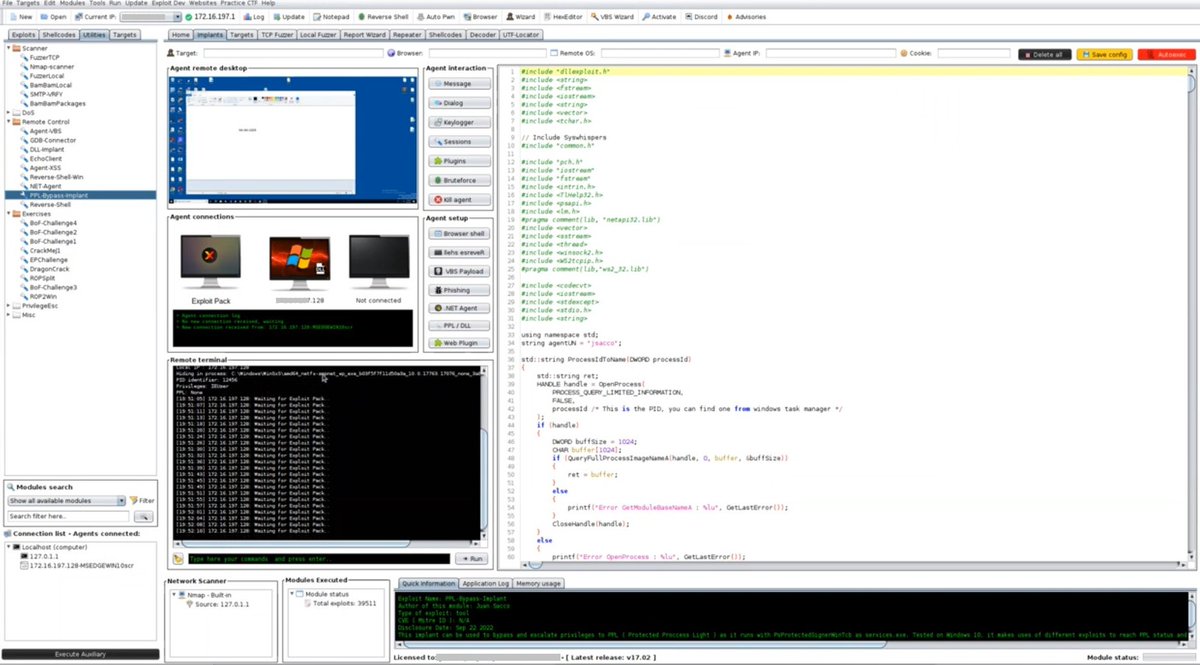Viewport: 1200px width, 665px height.
Task: Click the Phishing setup button
Action: 457,290
